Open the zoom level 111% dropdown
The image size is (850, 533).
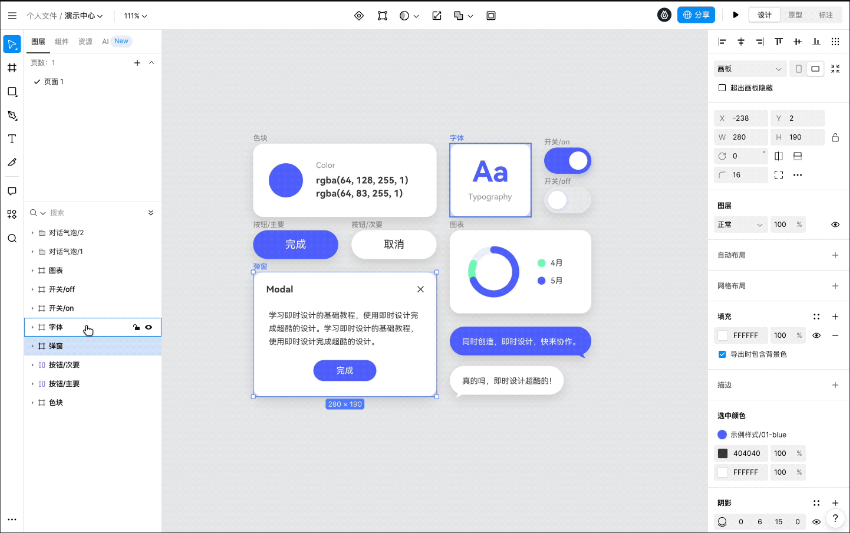point(136,16)
